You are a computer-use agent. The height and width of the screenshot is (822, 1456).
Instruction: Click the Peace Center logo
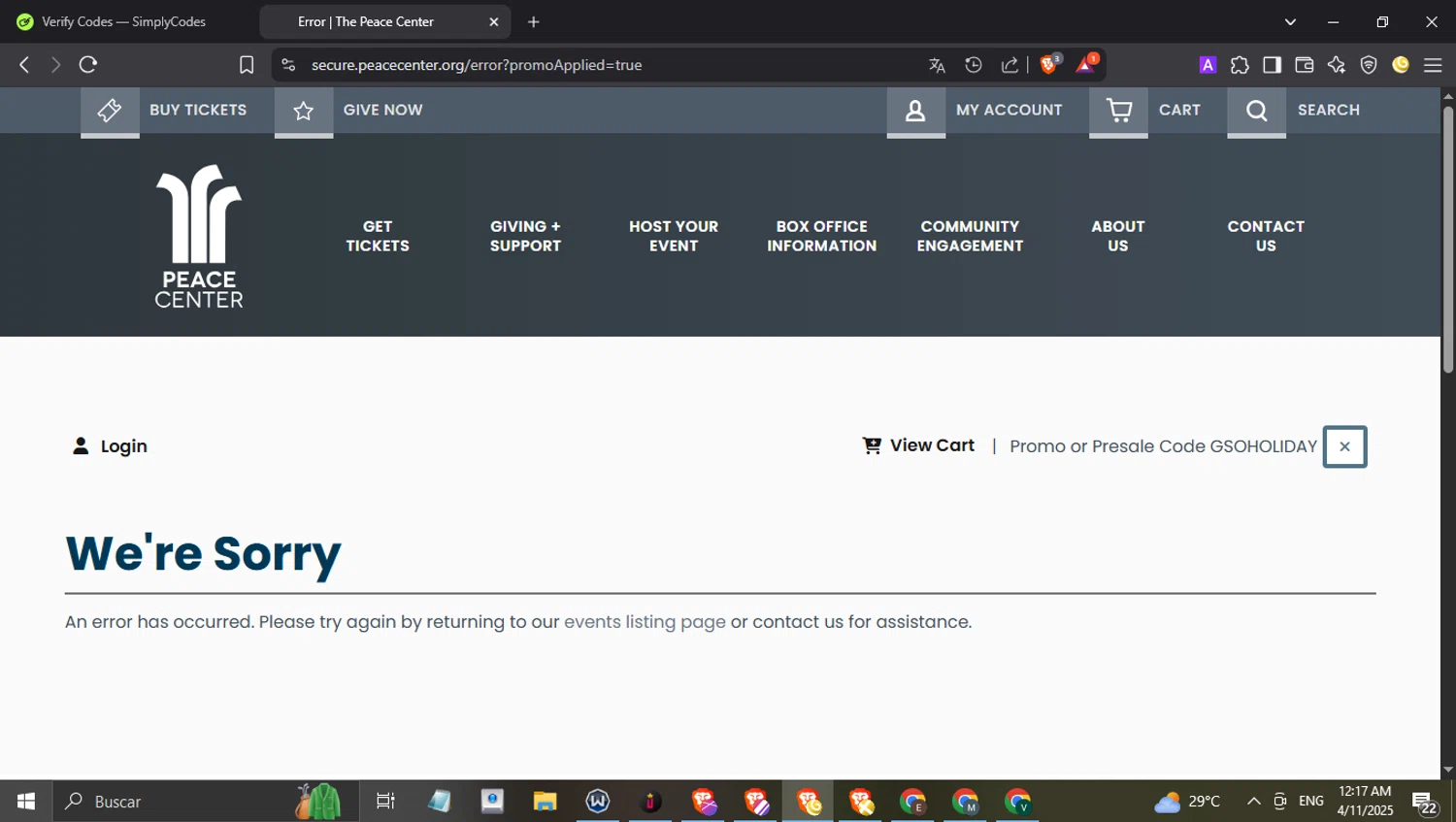point(199,236)
